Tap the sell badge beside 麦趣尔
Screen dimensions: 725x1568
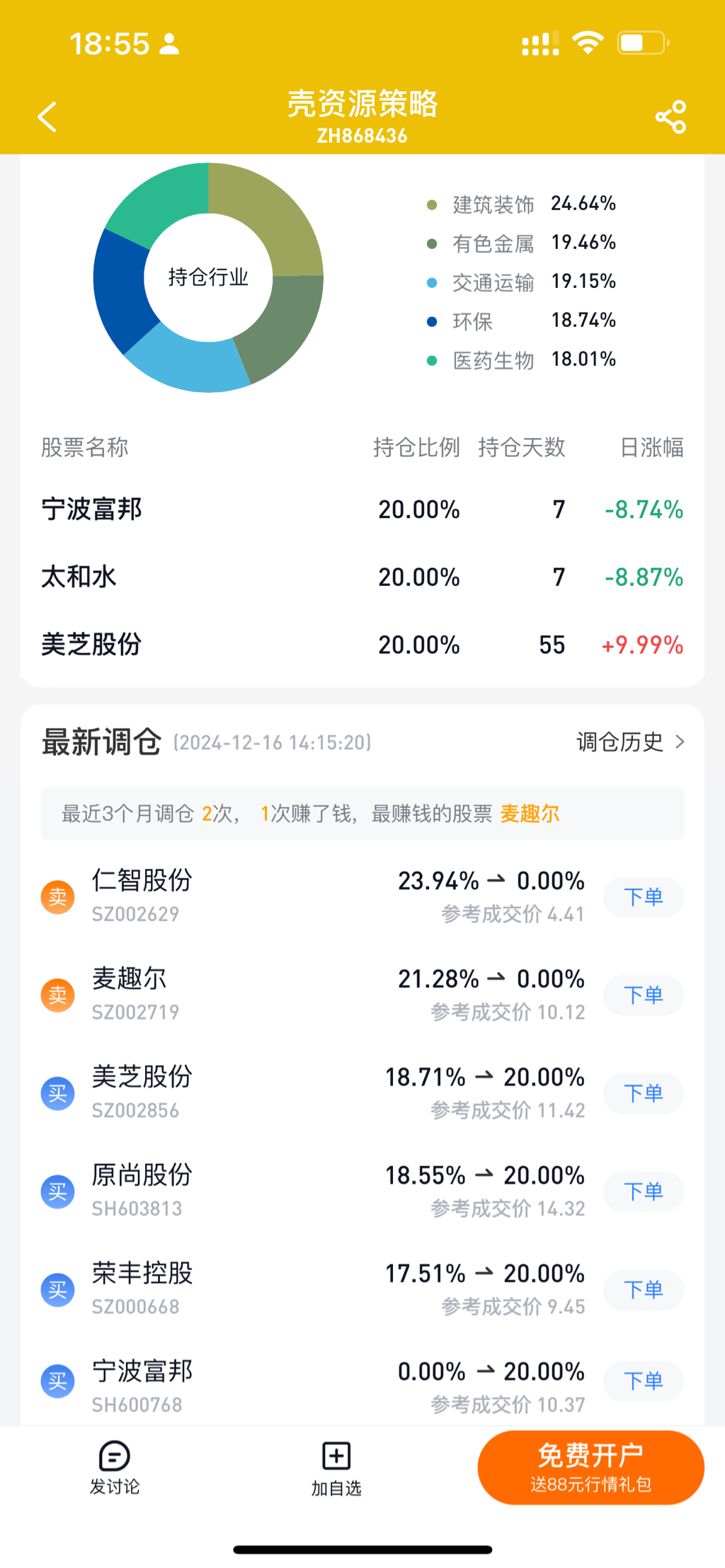(58, 996)
